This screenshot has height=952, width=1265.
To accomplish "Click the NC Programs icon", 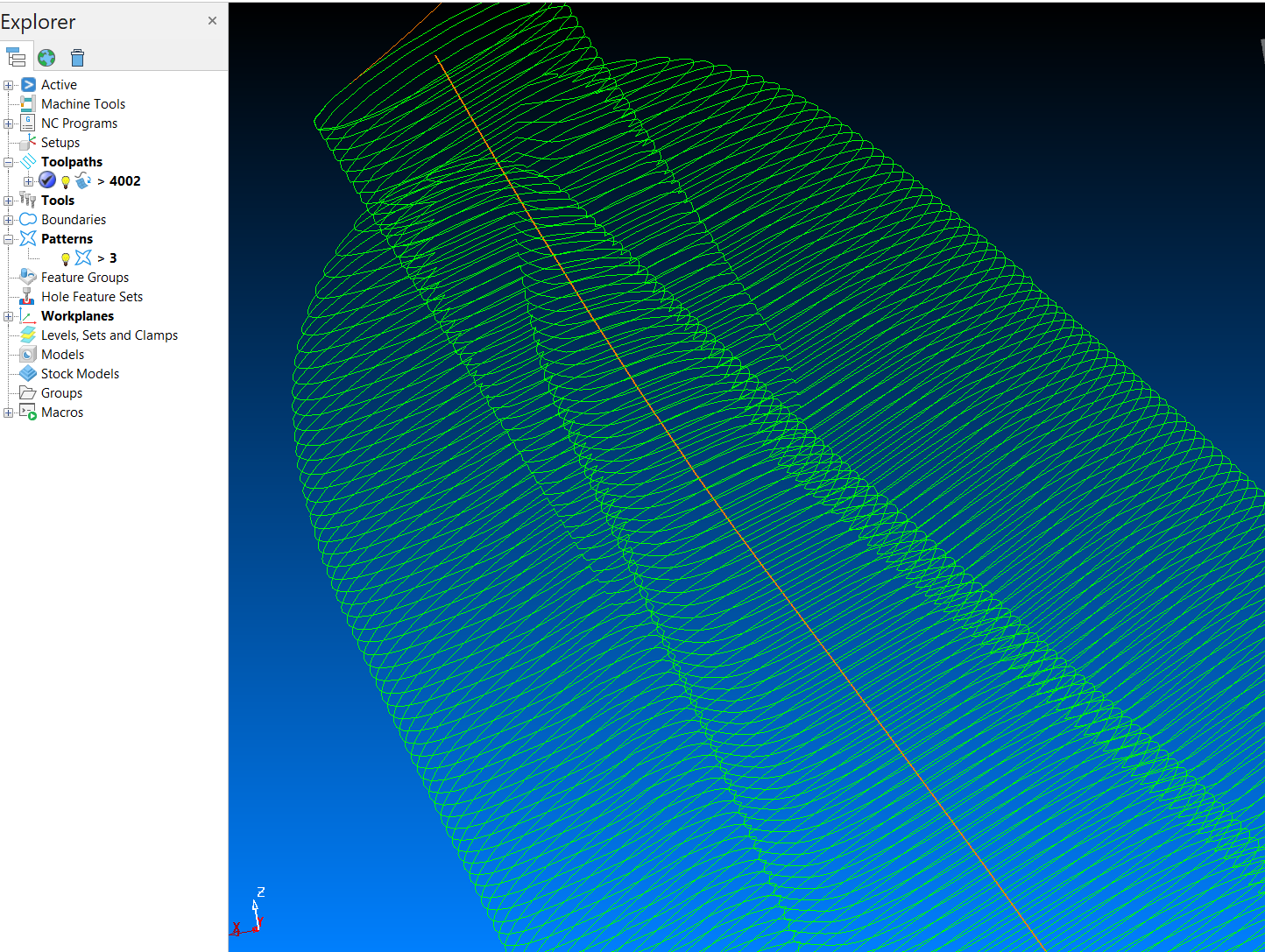I will pyautogui.click(x=25, y=123).
